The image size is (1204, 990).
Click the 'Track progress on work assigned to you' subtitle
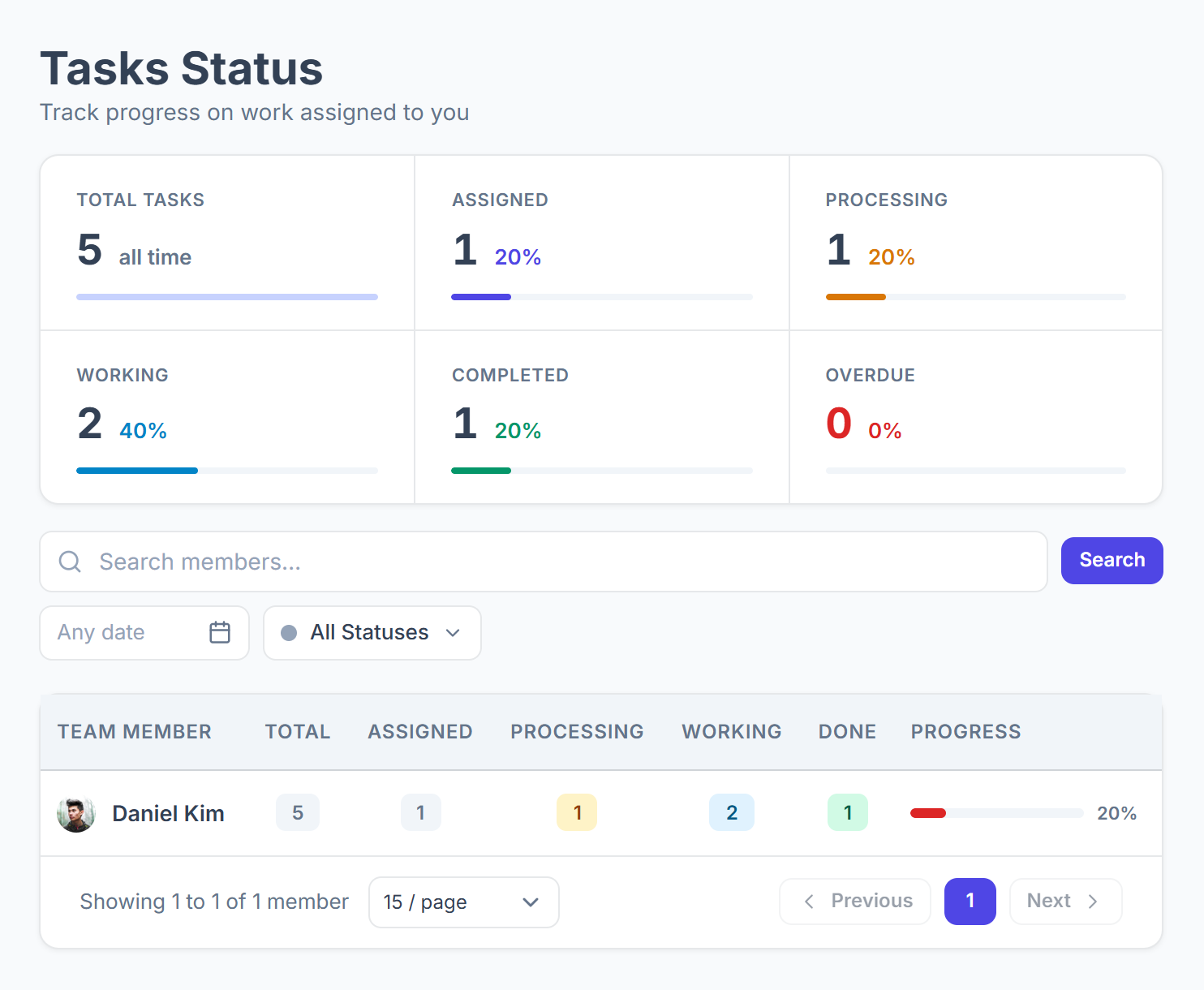click(x=255, y=113)
